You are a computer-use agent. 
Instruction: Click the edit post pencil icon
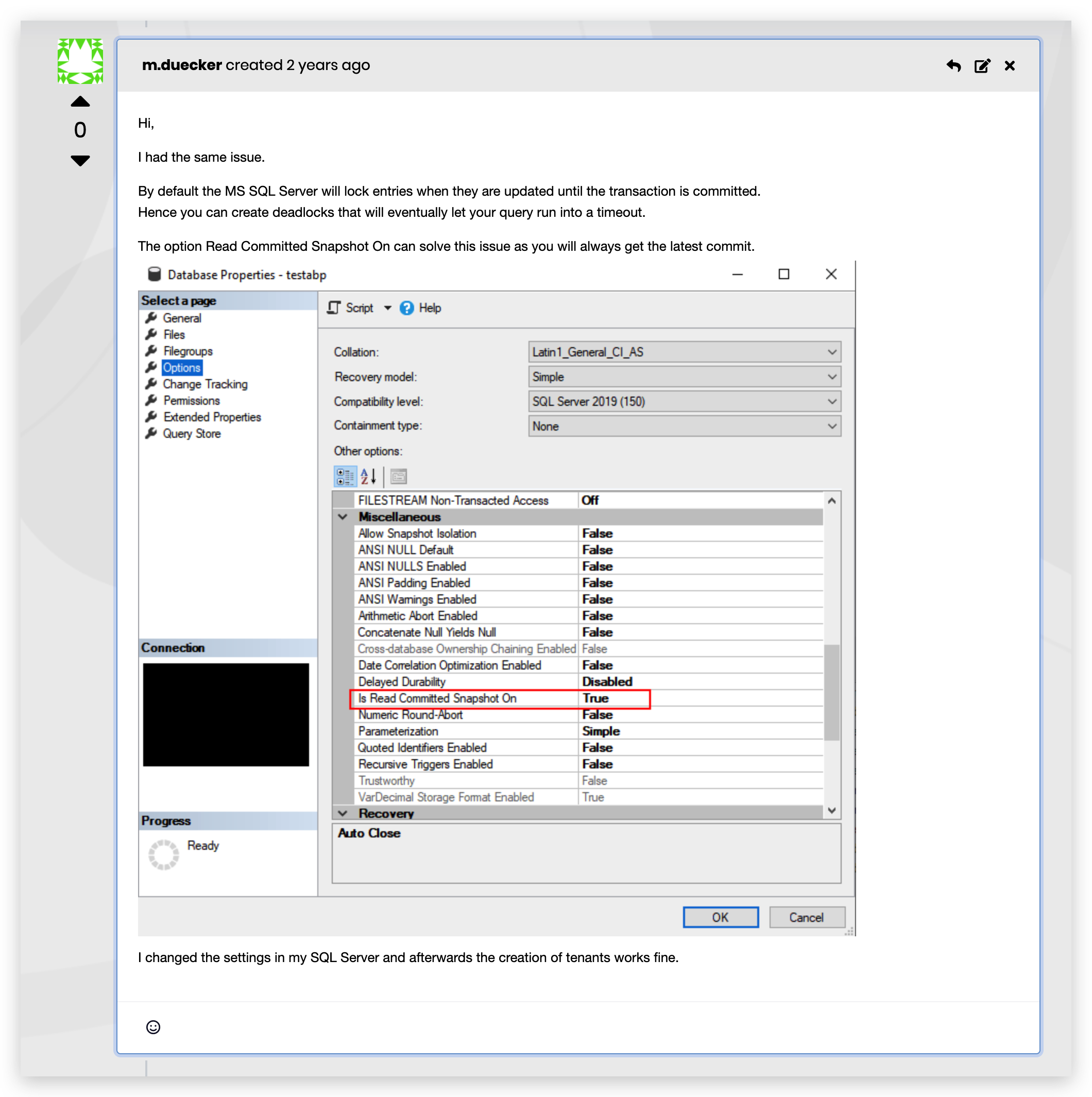982,66
